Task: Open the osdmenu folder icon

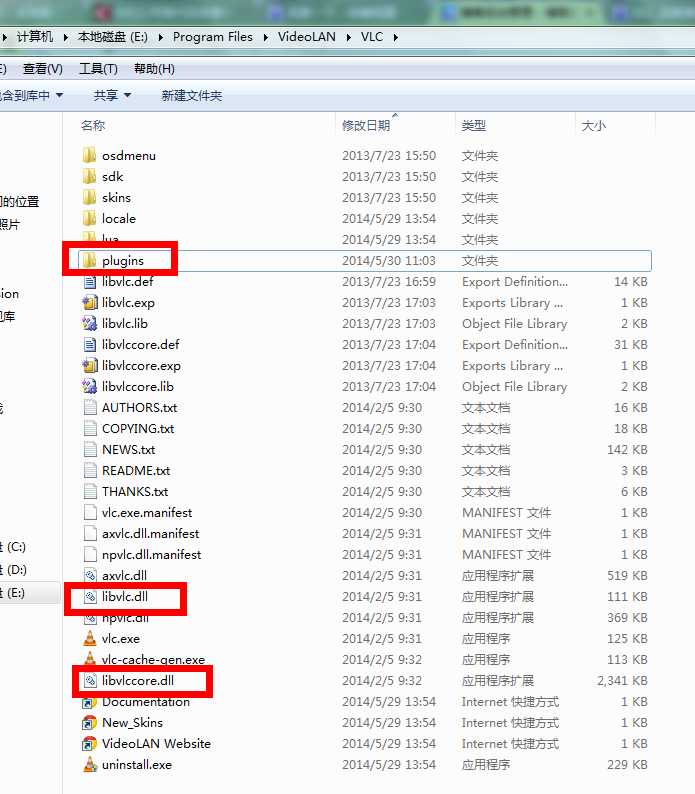Action: click(x=90, y=155)
